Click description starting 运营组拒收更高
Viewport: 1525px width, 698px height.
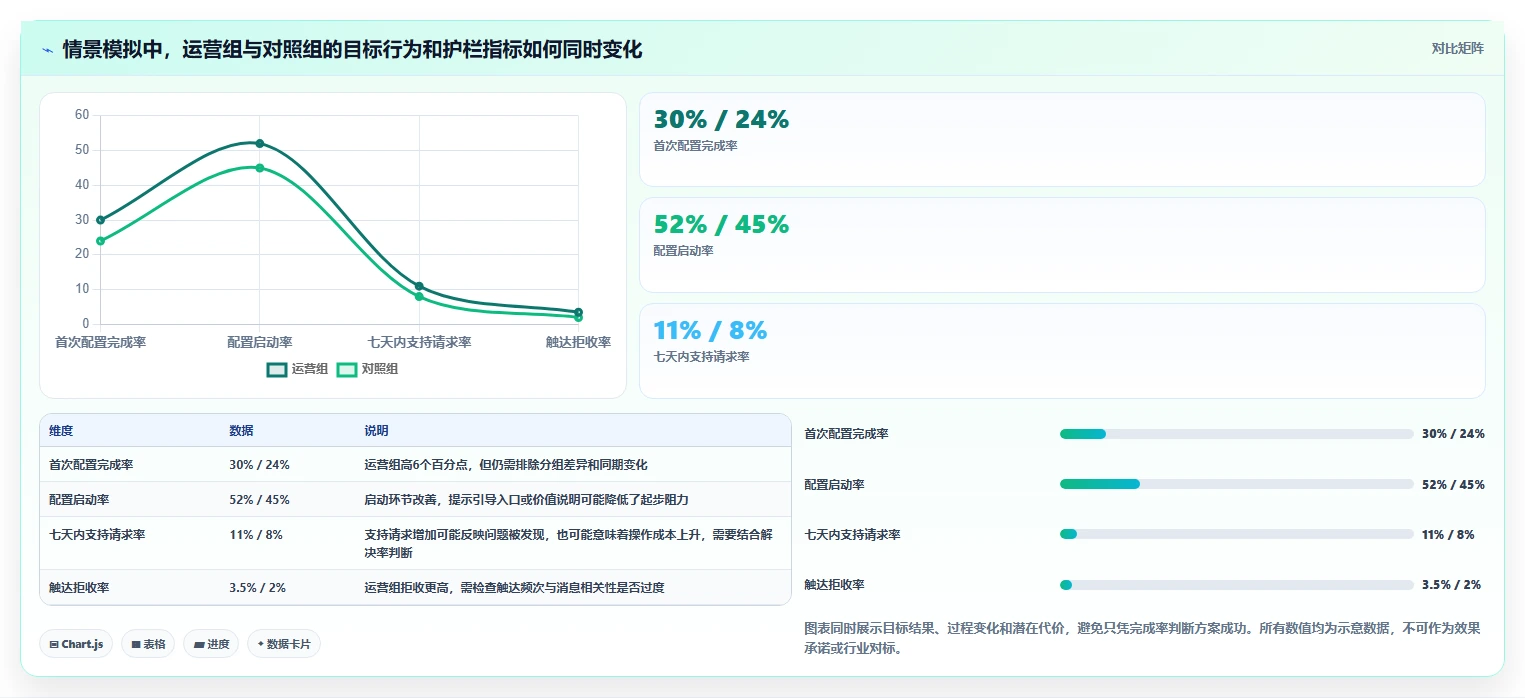click(x=514, y=588)
